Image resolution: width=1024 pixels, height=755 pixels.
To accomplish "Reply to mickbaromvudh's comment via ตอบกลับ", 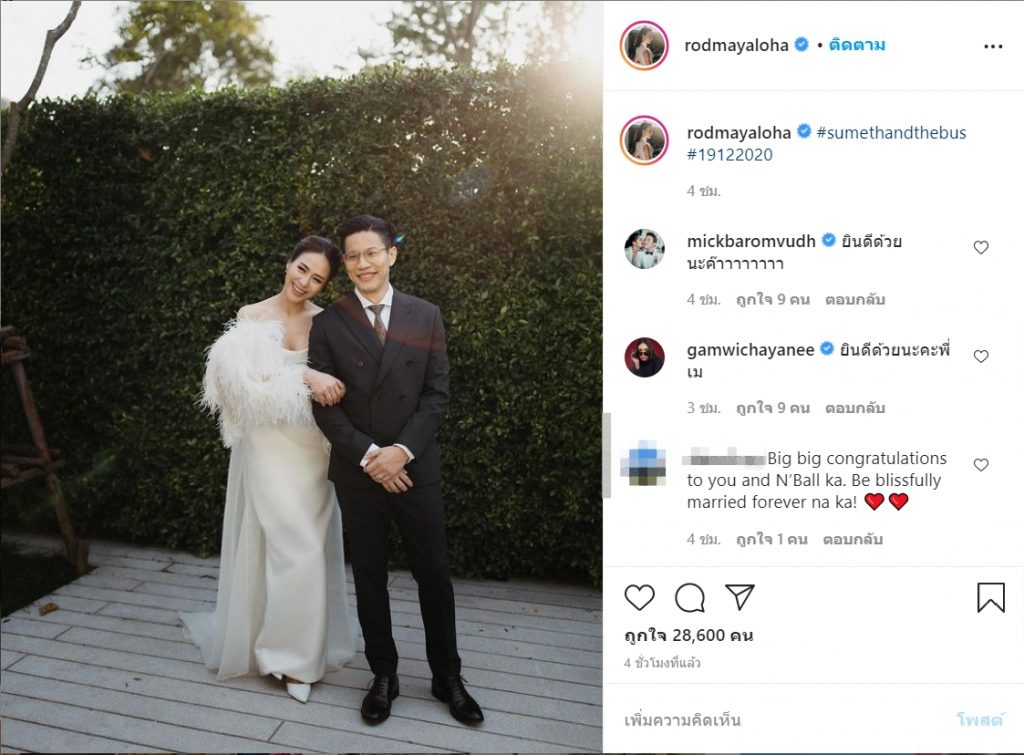I will click(855, 300).
